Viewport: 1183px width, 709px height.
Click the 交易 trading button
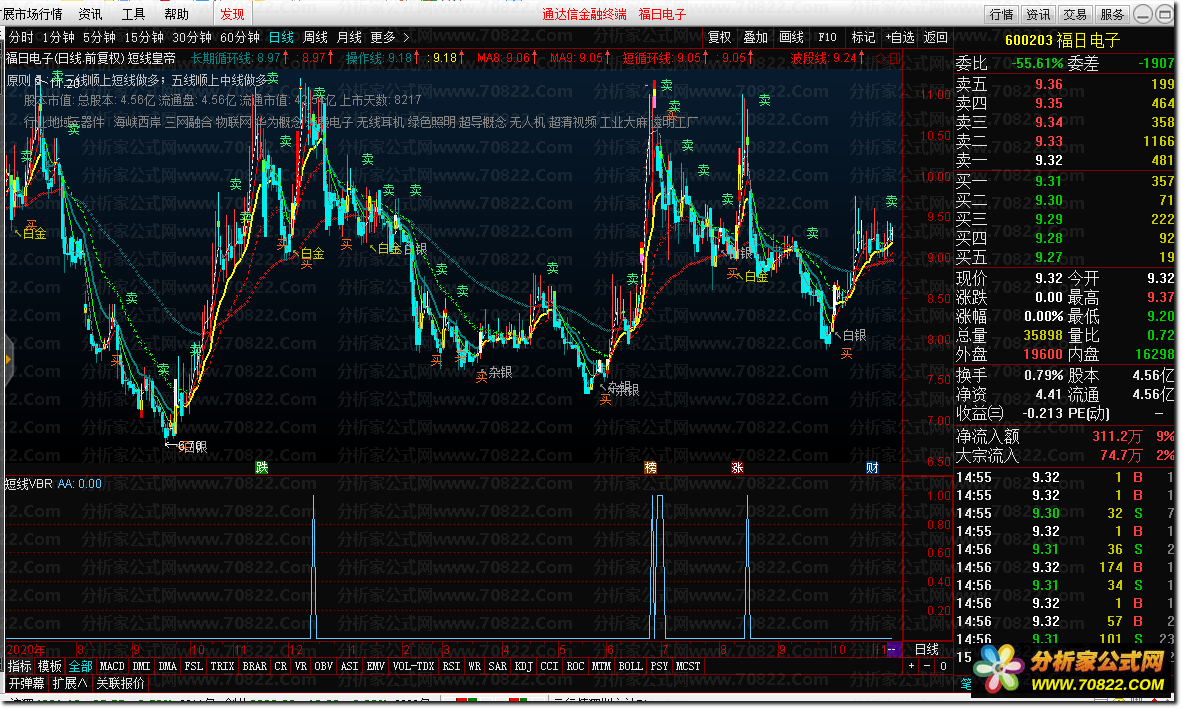click(x=1075, y=14)
